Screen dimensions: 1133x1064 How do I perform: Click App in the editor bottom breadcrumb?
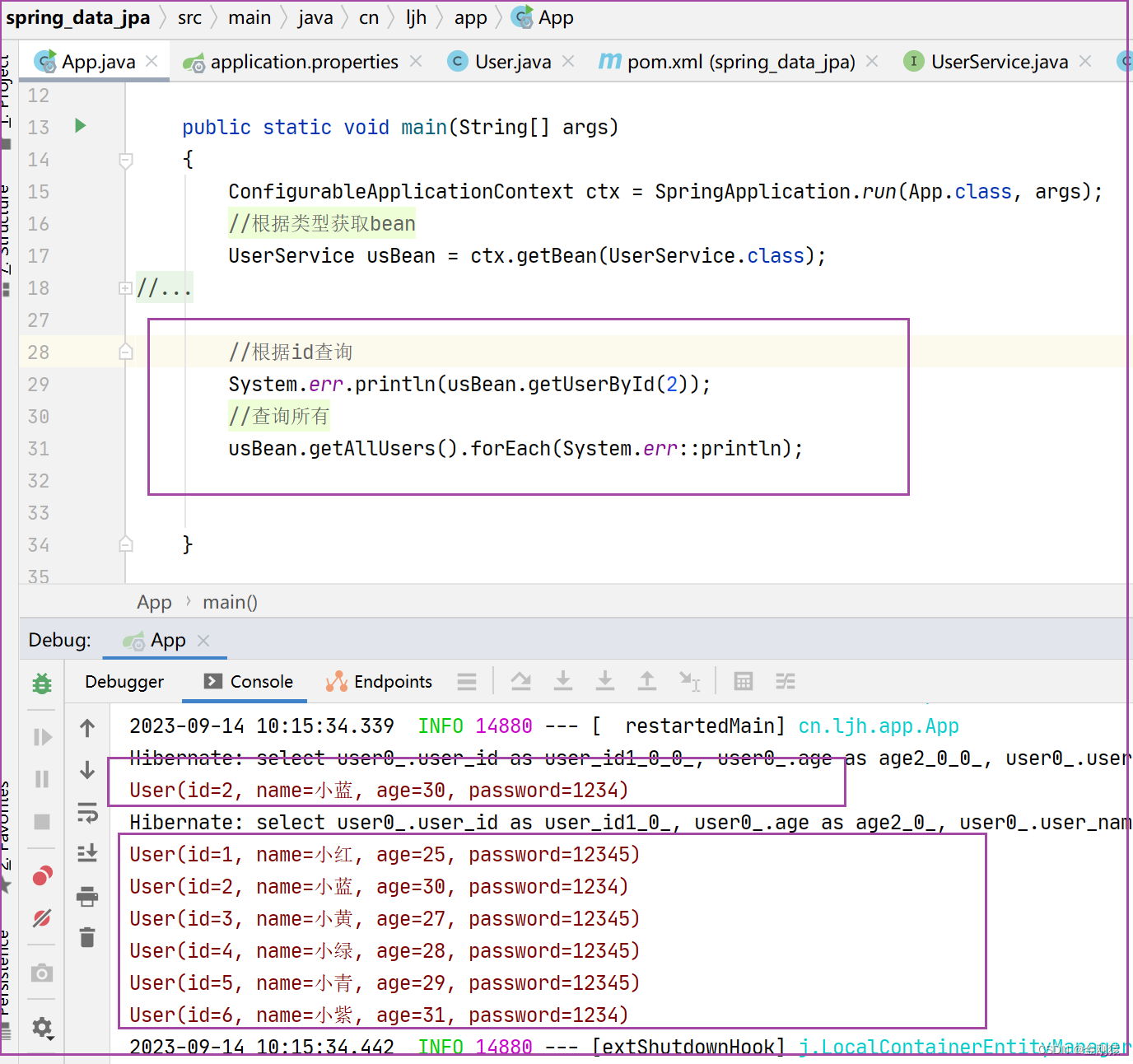[154, 602]
